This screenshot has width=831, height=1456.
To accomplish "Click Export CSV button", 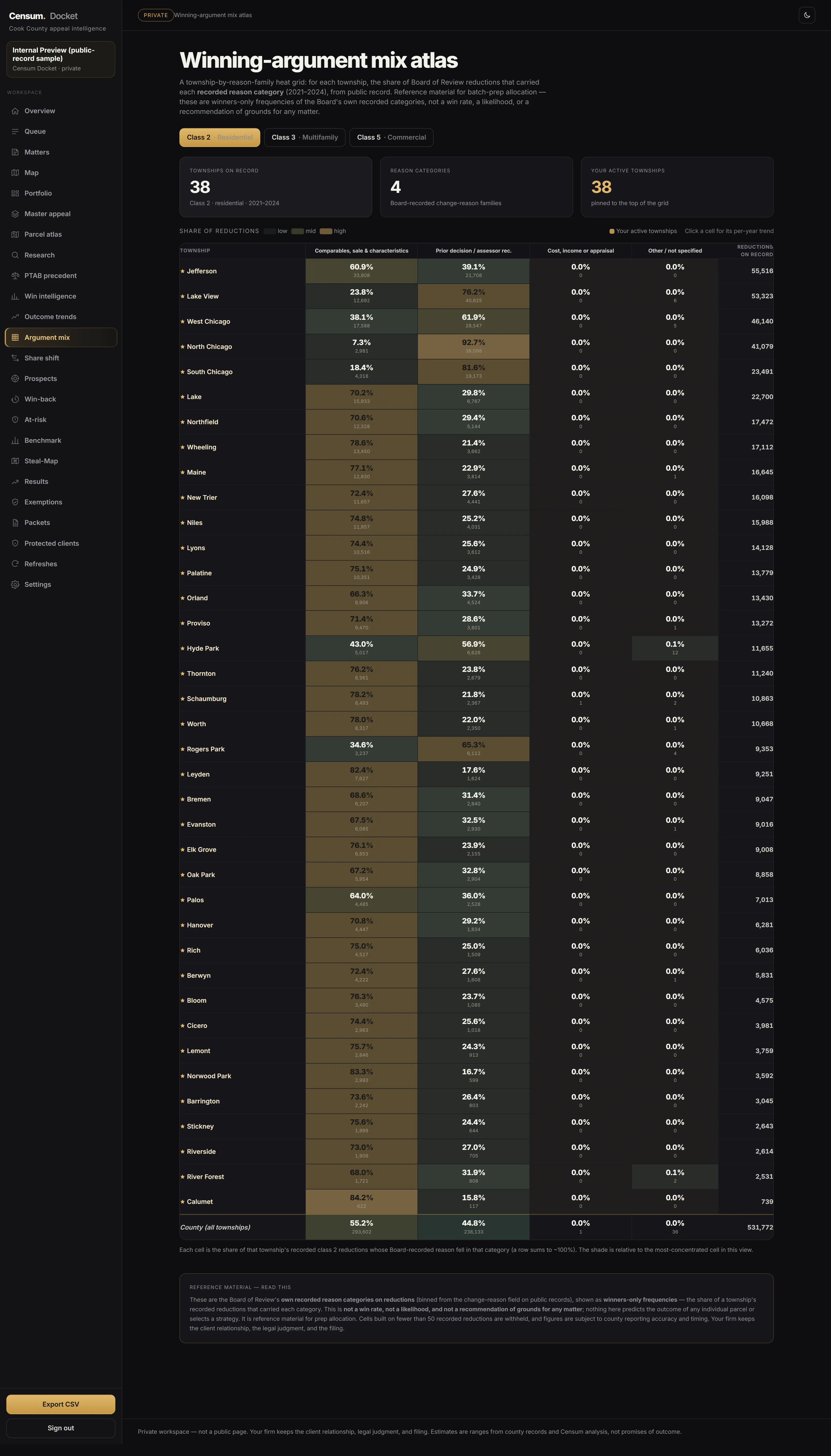I will tap(61, 1404).
